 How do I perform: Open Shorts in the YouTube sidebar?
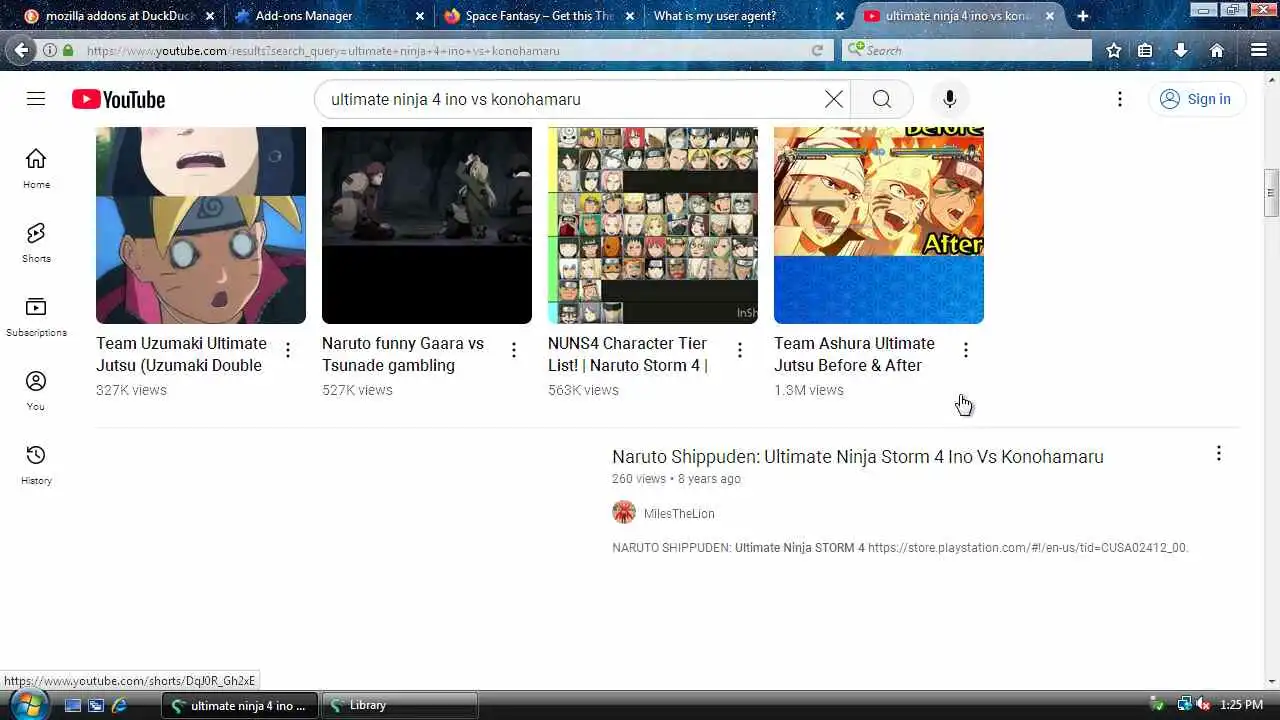point(36,242)
